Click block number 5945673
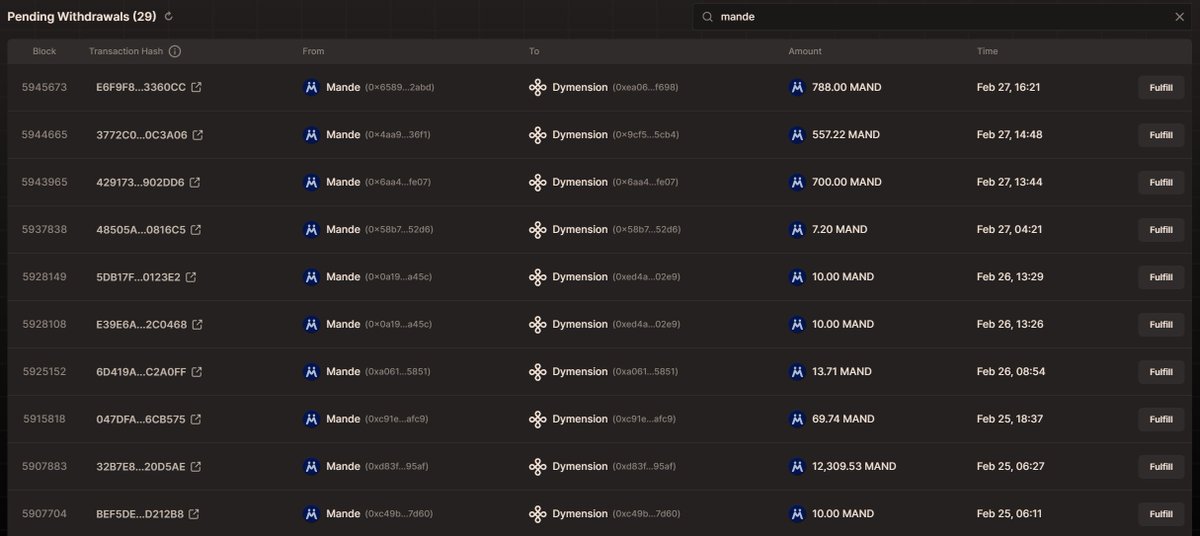1200x536 pixels. pyautogui.click(x=45, y=87)
